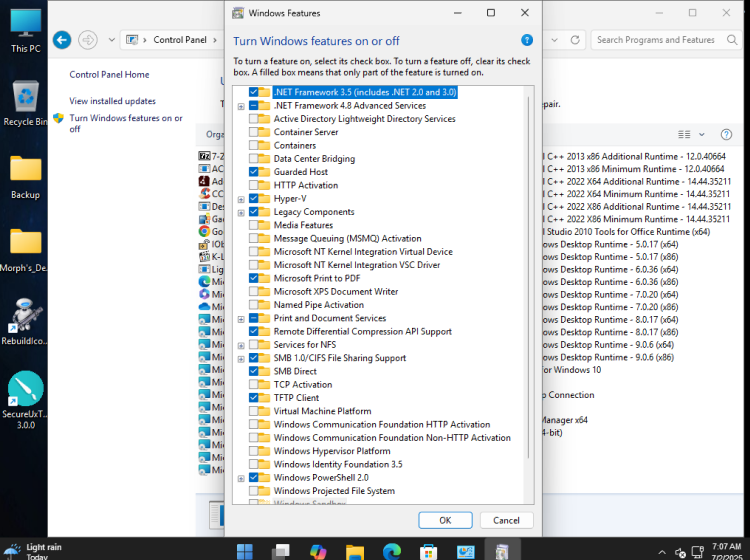Expand SMB 1.0/CIFS File Sharing Support
750x560 pixels.
[241, 359]
